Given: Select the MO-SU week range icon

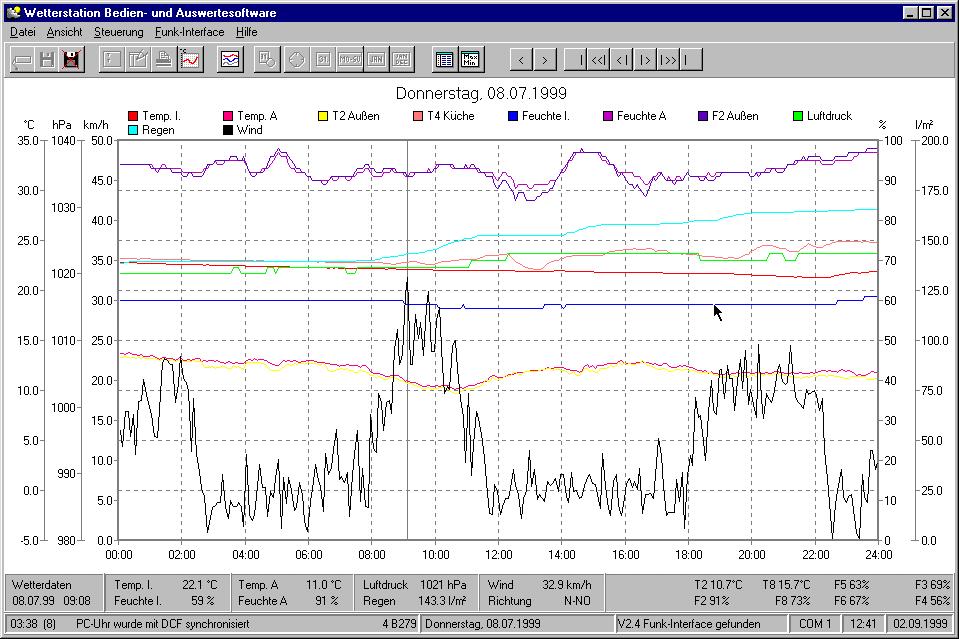Looking at the screenshot, I should (350, 60).
